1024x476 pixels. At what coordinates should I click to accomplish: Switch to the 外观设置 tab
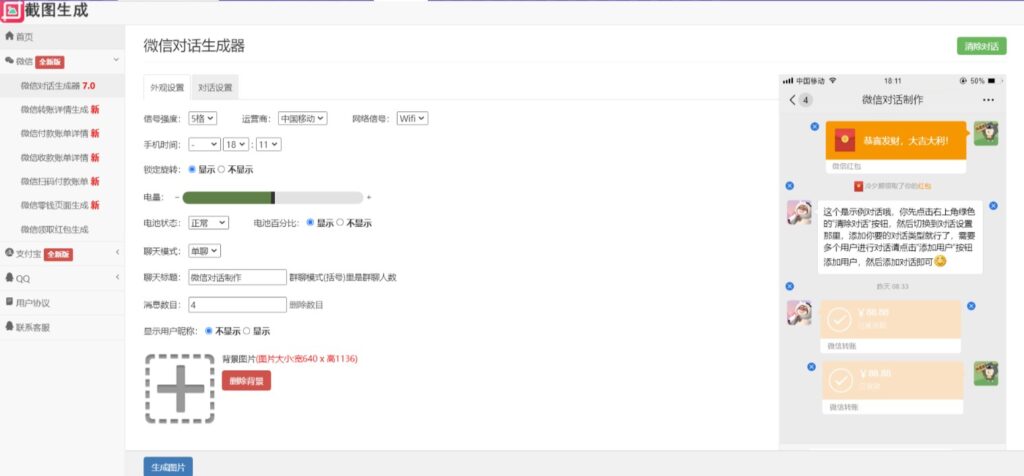167,87
